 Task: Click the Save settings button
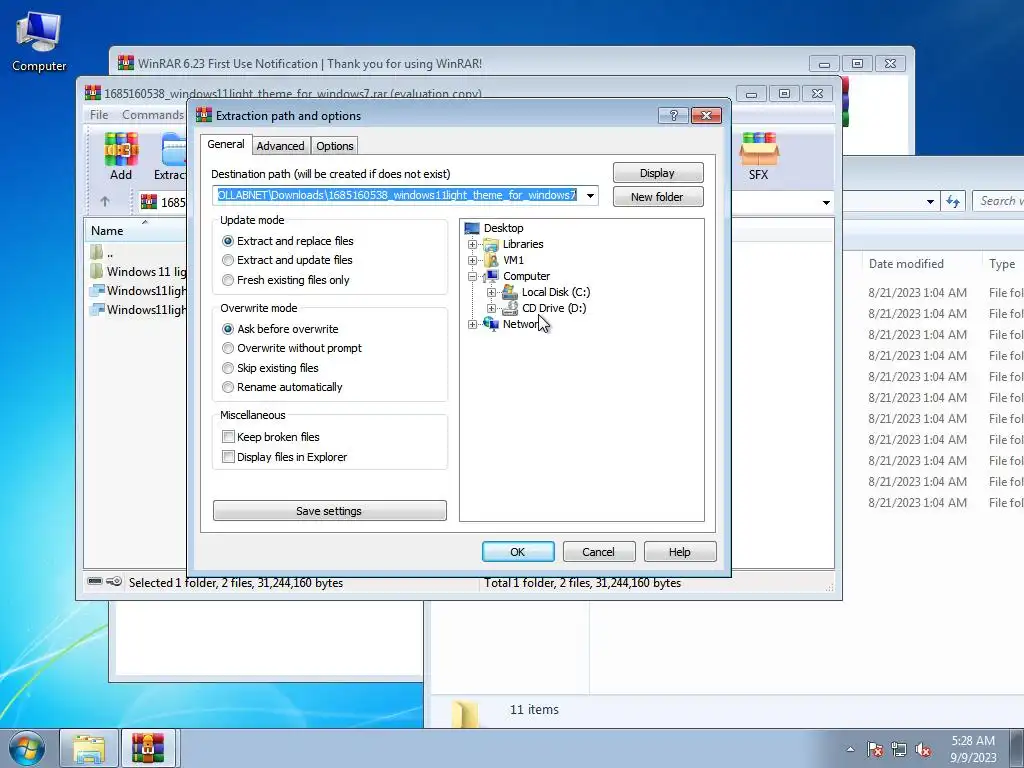(329, 511)
